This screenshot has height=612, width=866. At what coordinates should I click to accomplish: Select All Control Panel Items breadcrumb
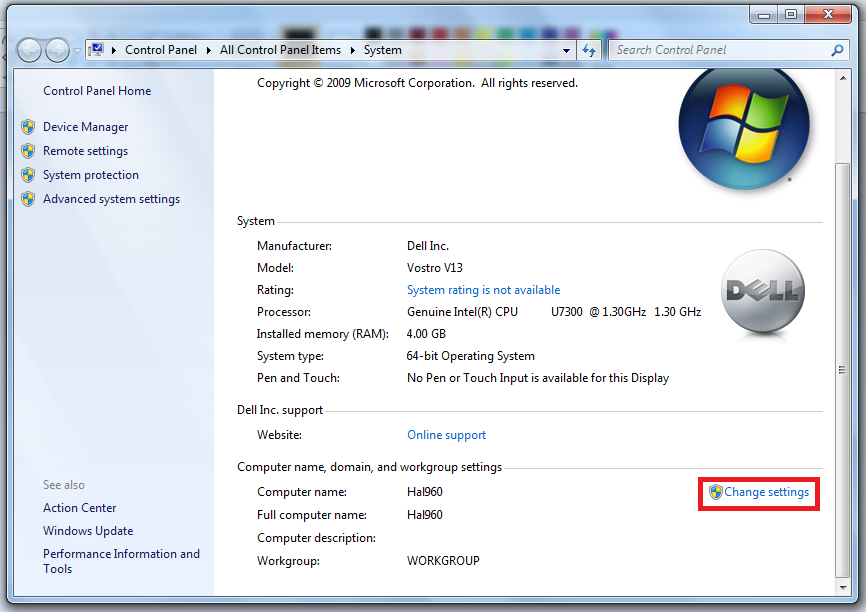click(280, 50)
